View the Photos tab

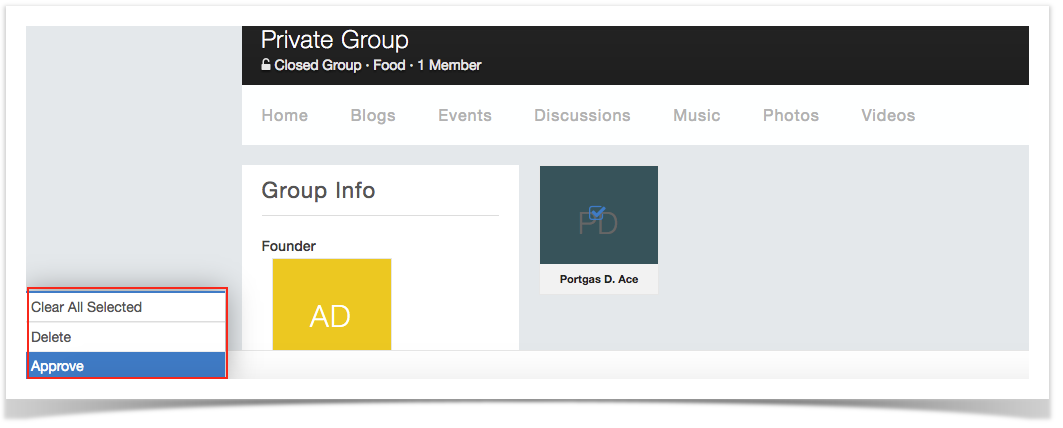791,115
